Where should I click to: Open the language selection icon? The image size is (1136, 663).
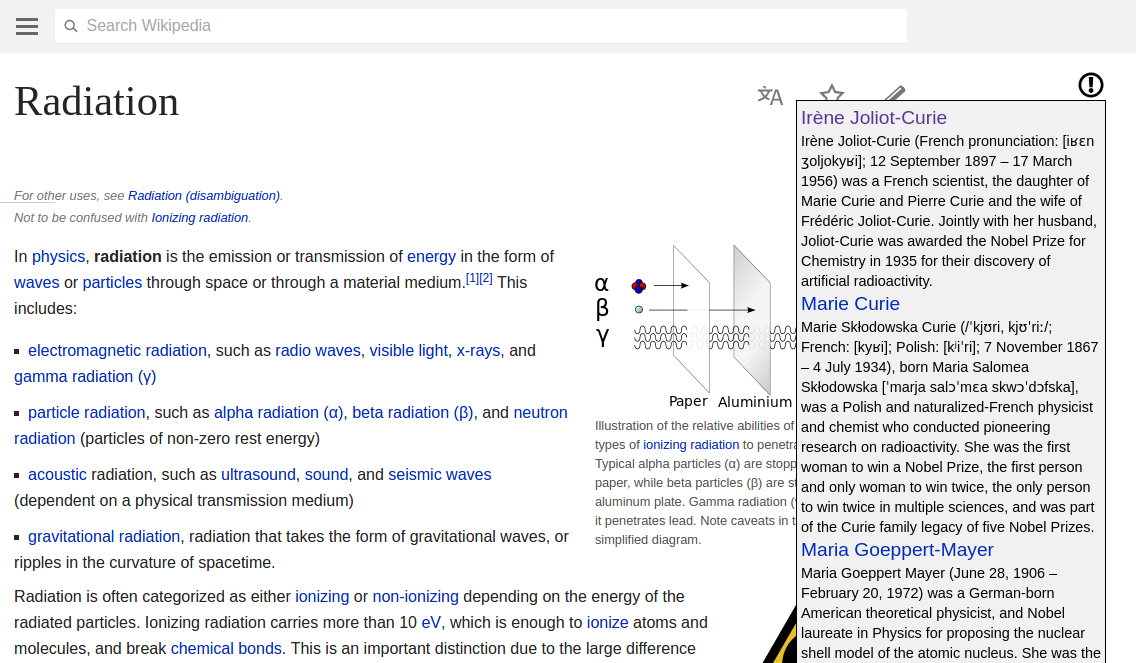[x=770, y=96]
